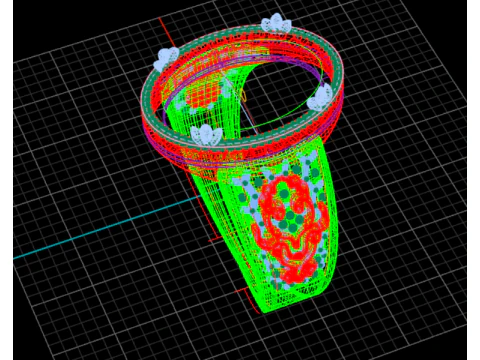Select the light-blue flower gem on the bezel's right side

pos(321,97)
